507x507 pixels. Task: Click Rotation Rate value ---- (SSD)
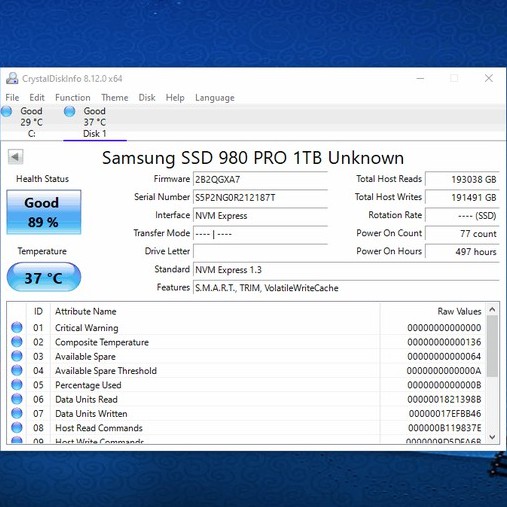[463, 215]
